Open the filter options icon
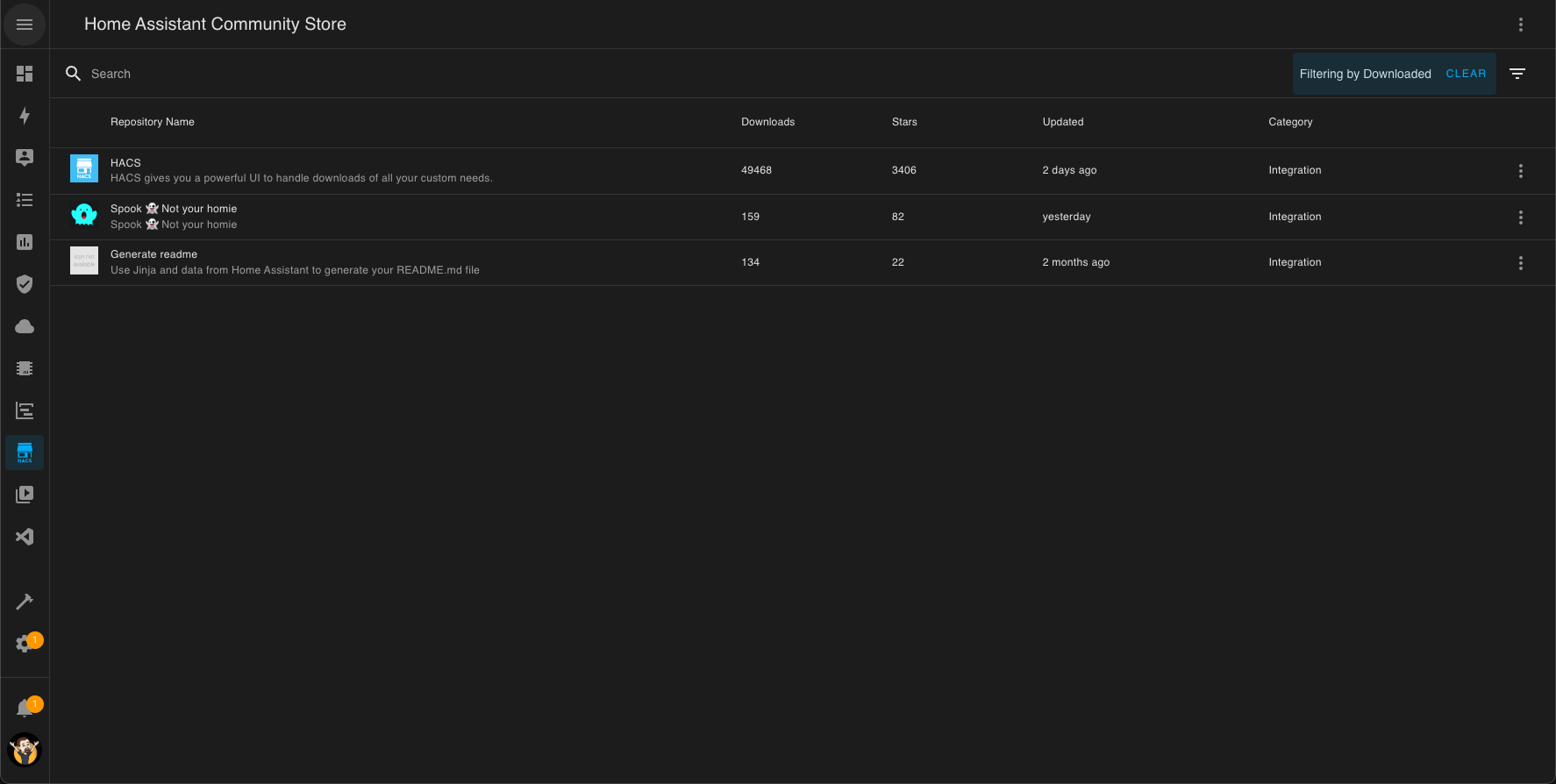 coord(1517,74)
